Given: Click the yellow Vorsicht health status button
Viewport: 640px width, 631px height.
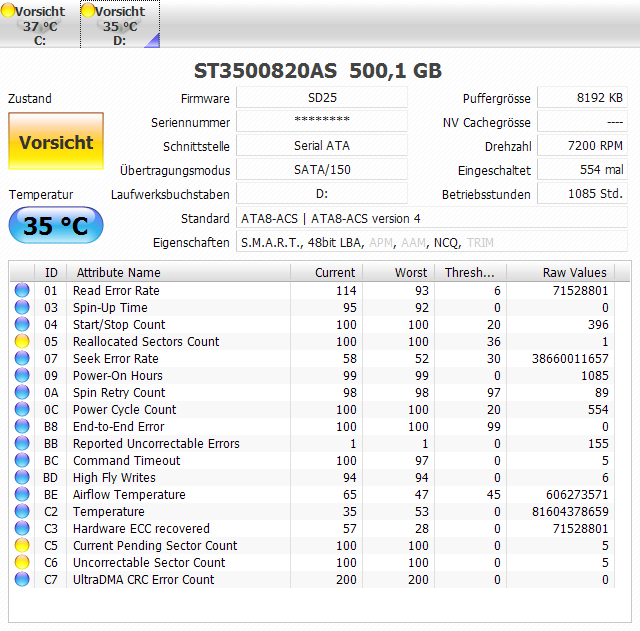Looking at the screenshot, I should 56,141.
